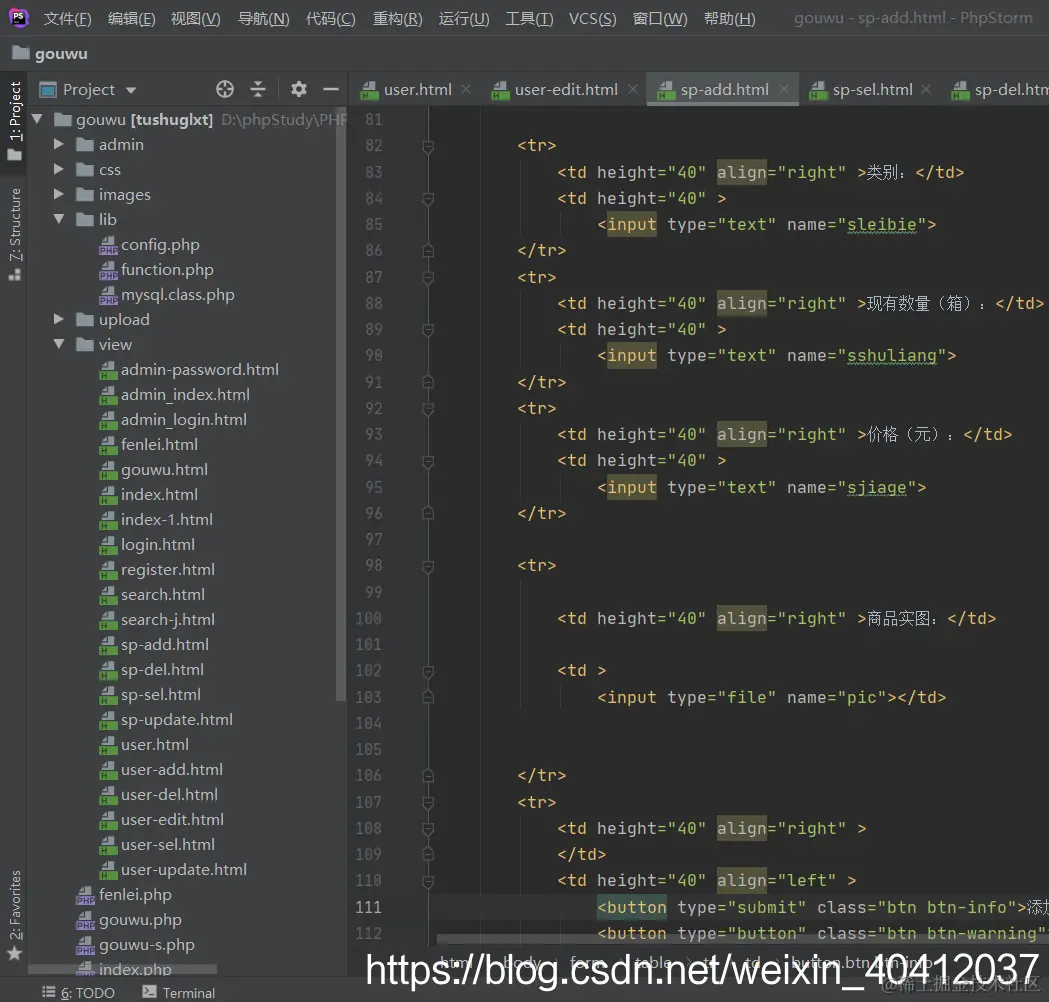Open the Project view dropdown
This screenshot has width=1049, height=1002.
coord(132,90)
